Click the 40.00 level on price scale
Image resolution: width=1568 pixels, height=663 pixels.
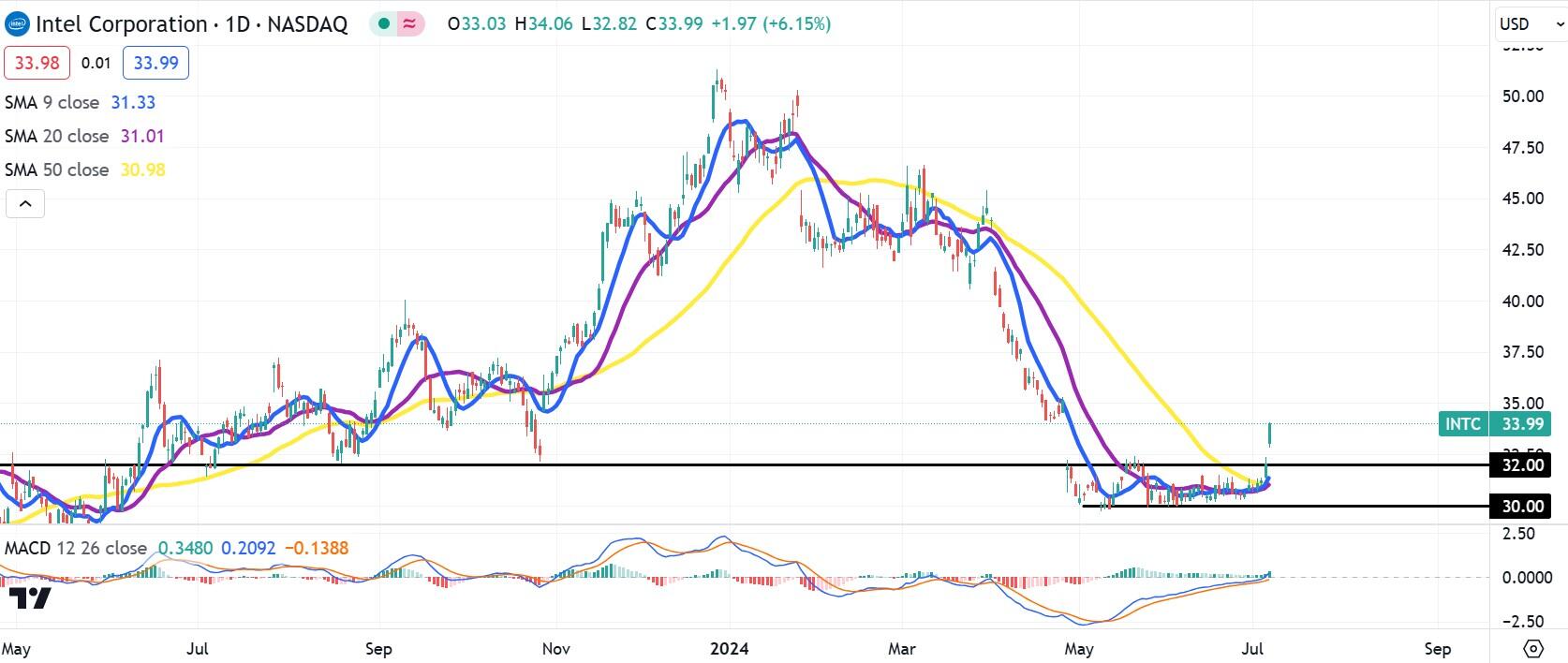pos(1523,301)
